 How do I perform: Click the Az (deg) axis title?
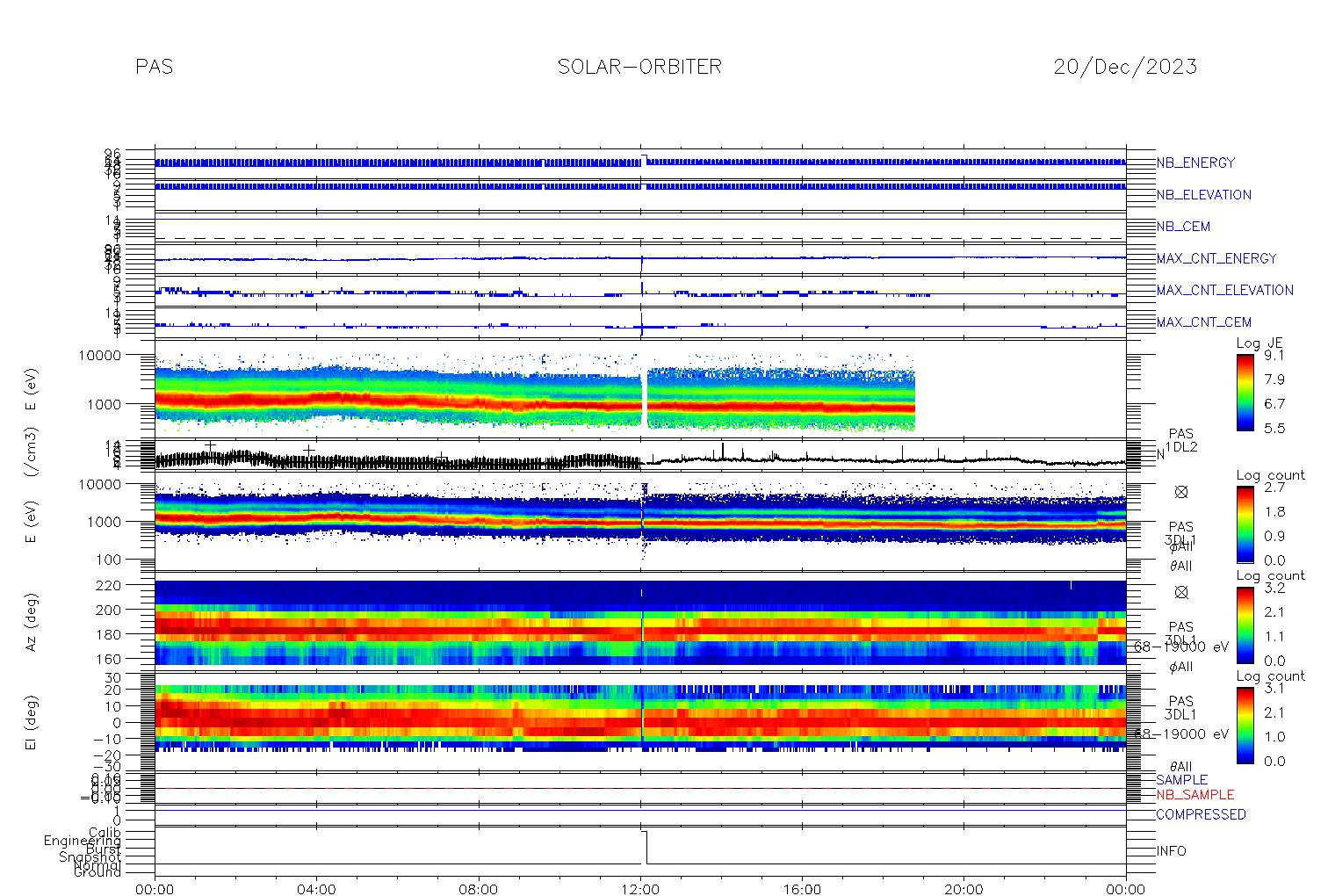pos(32,621)
